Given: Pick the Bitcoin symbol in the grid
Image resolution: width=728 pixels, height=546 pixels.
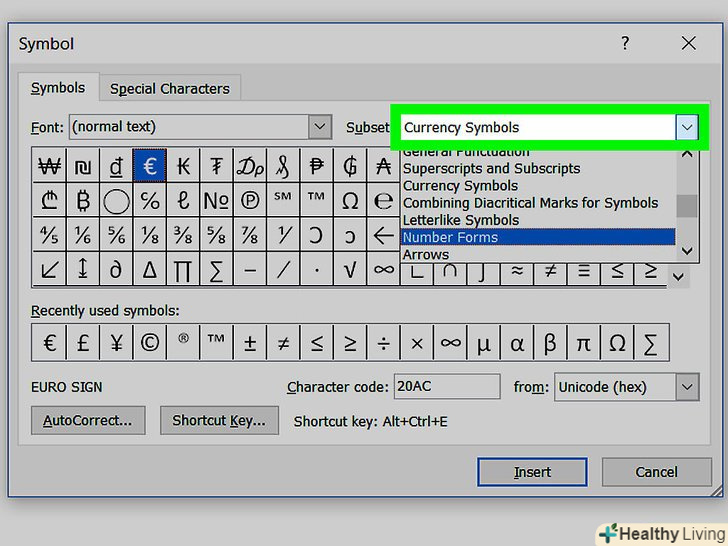Looking at the screenshot, I should (x=82, y=201).
